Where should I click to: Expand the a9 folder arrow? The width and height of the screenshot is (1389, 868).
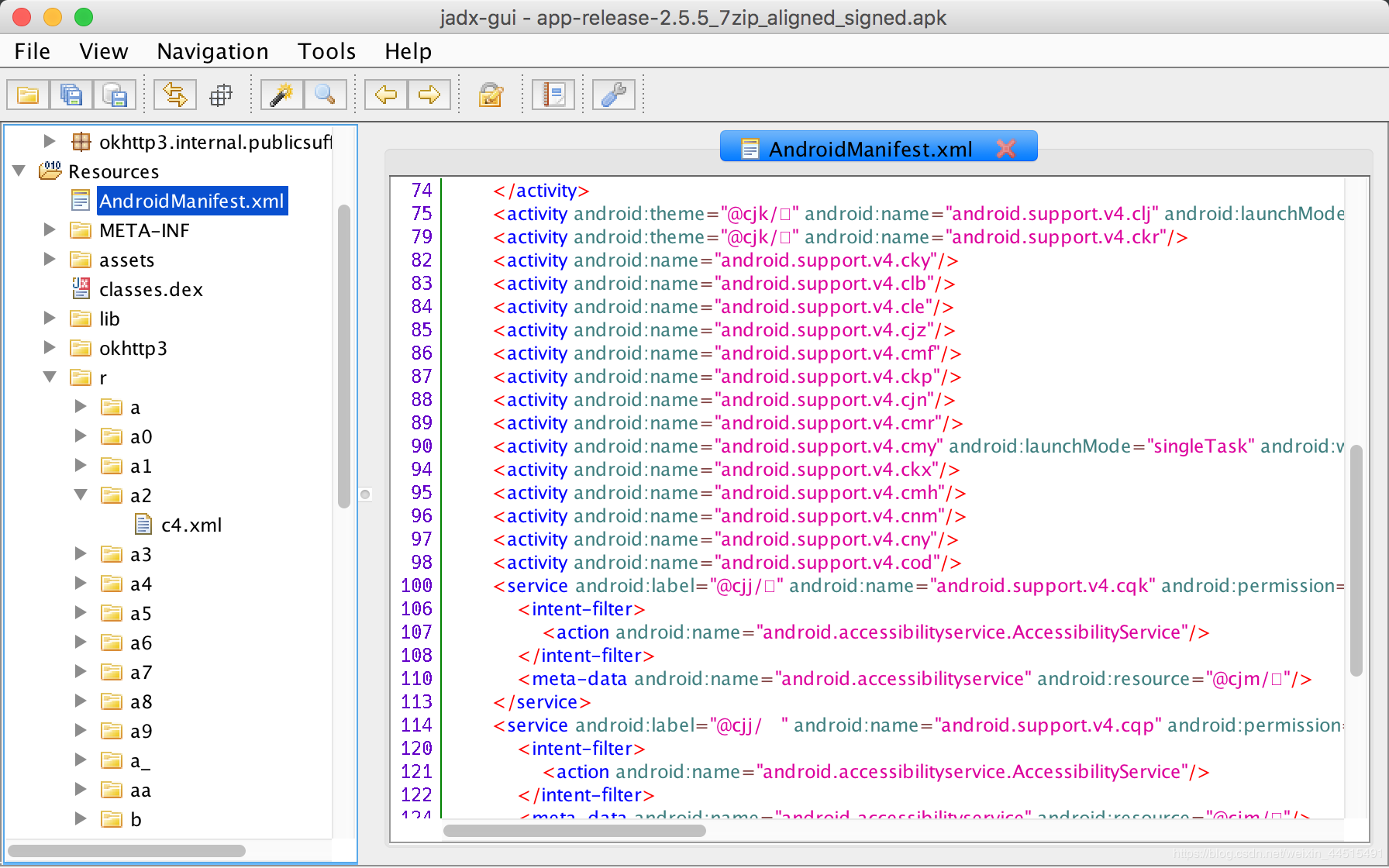click(81, 730)
